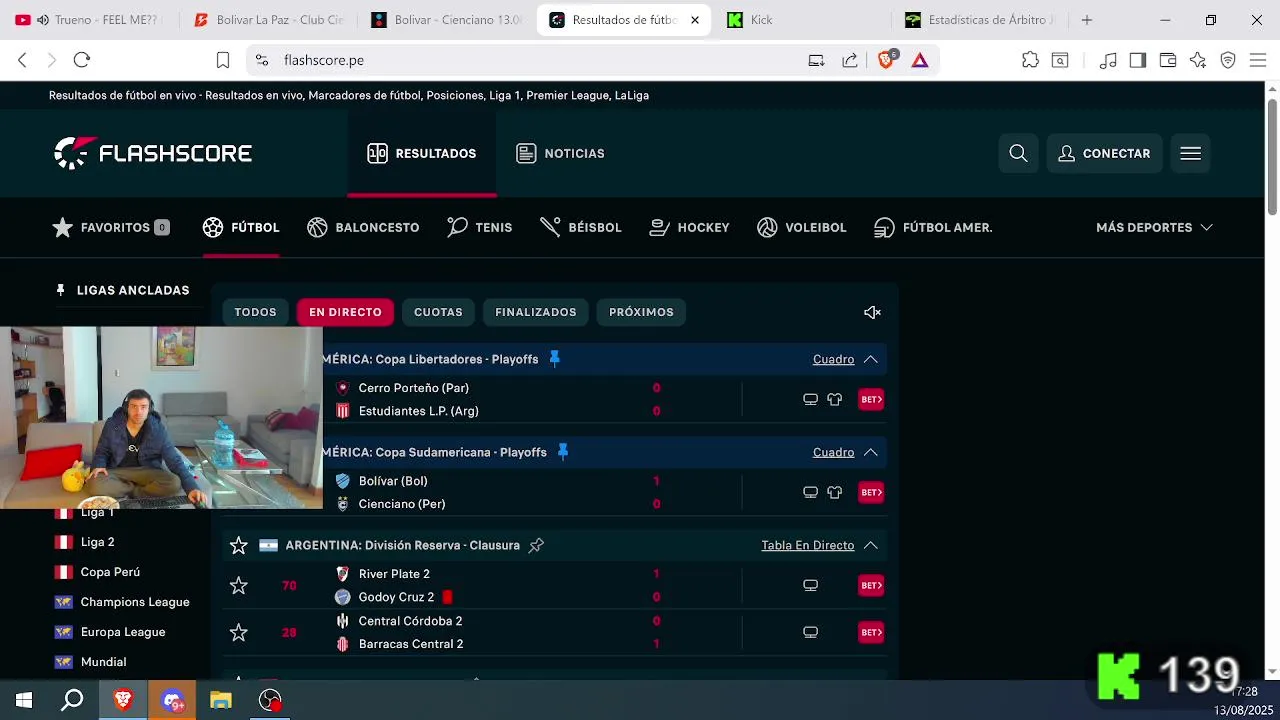Image resolution: width=1280 pixels, height=720 pixels.
Task: Unpin Copa Sudamericana Playoffs league pin
Action: pos(563,452)
